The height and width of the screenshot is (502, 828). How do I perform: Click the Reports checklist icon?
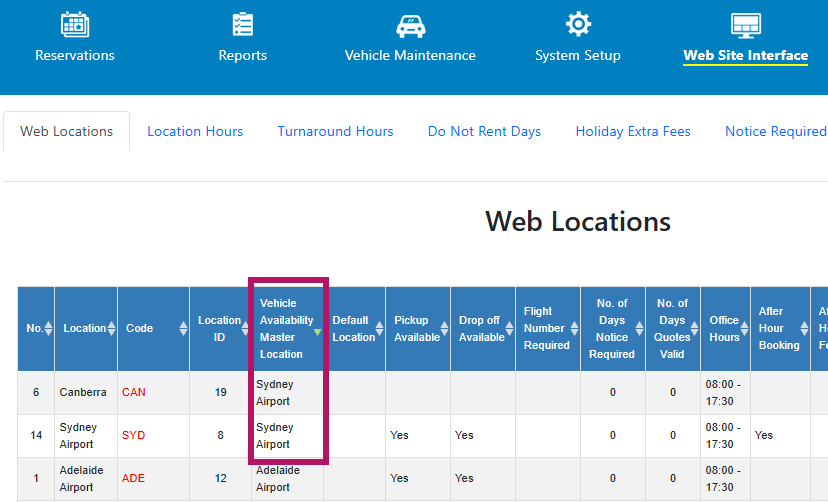coord(242,25)
